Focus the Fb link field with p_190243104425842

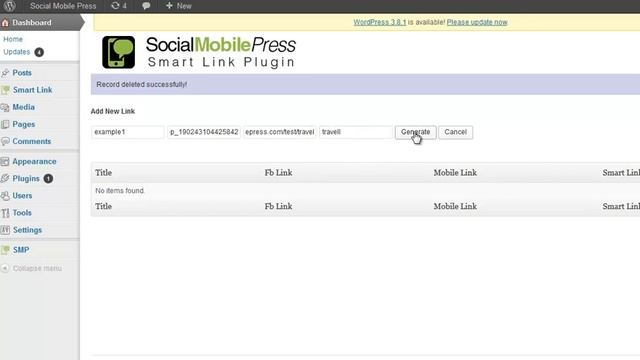(204, 132)
